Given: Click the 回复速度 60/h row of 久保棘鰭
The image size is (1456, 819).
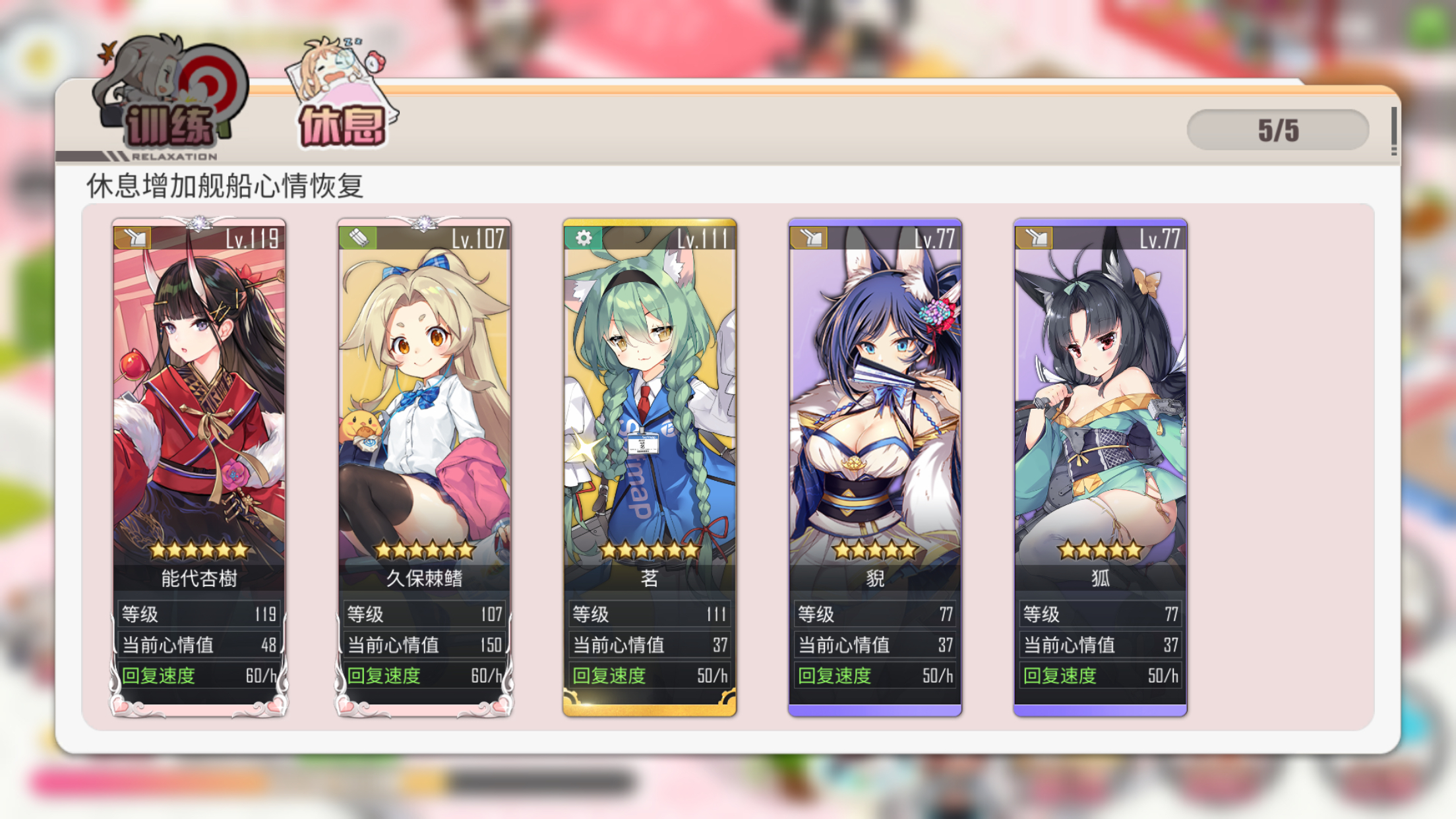Looking at the screenshot, I should [425, 676].
